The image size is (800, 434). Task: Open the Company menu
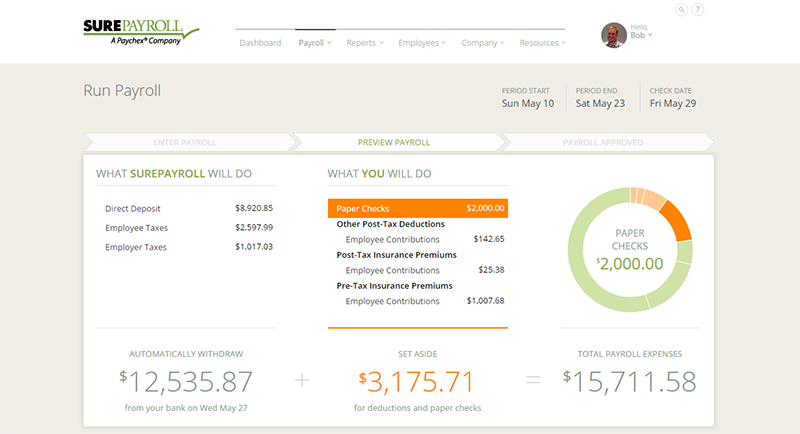pos(483,43)
